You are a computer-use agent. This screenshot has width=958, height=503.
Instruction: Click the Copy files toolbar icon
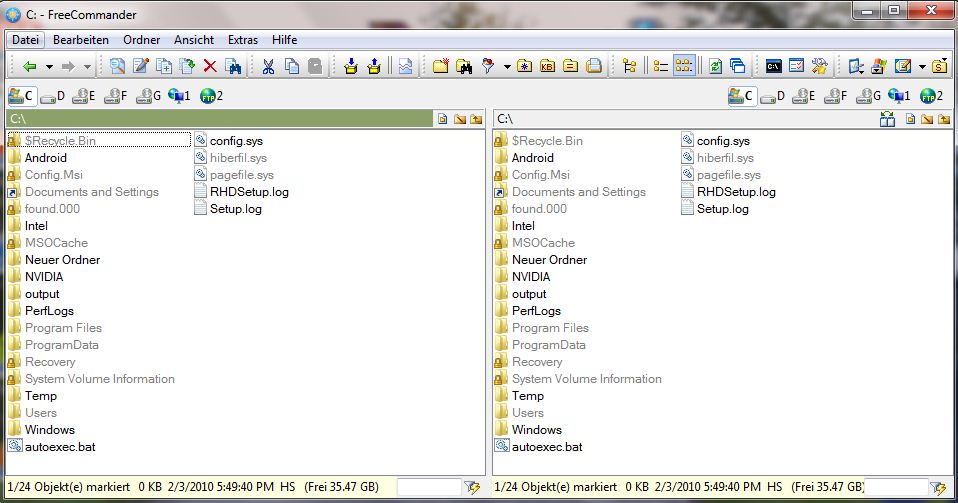click(x=164, y=66)
